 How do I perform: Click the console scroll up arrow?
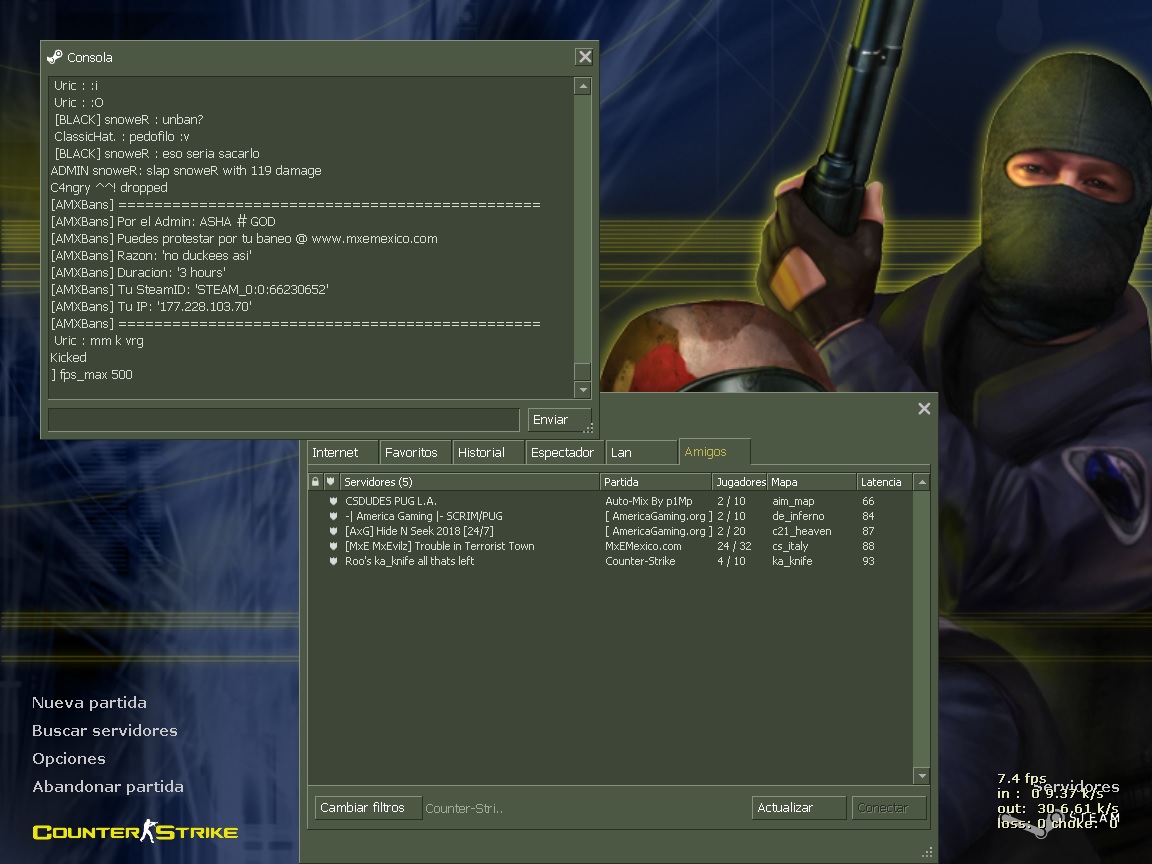(x=583, y=86)
